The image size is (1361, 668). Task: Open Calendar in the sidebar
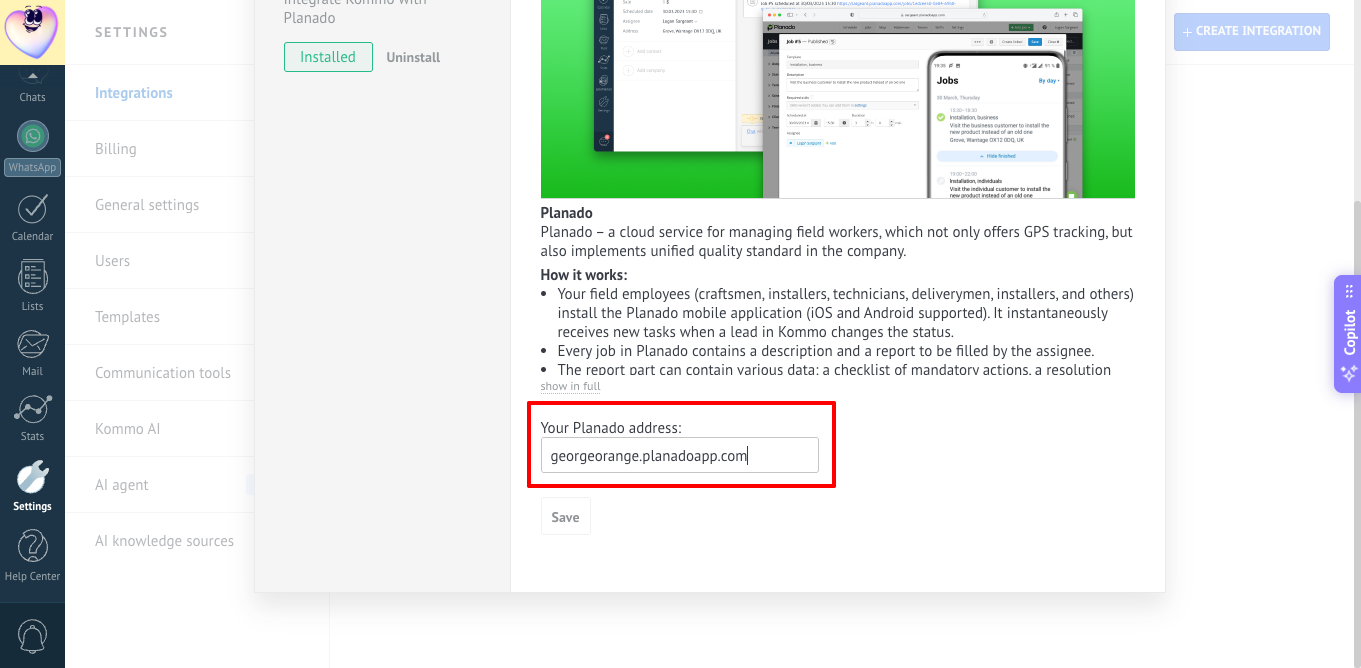[x=32, y=218]
